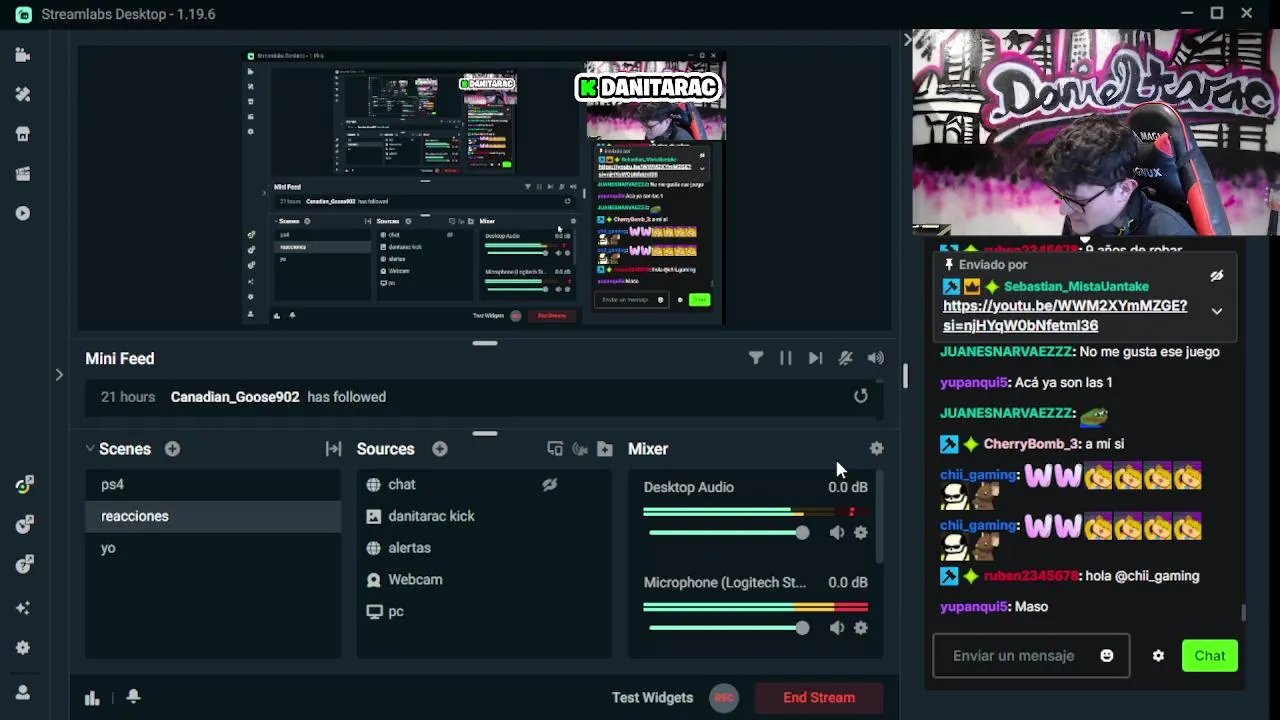Open the Themes library sidebar icon
The height and width of the screenshot is (720, 1280).
pos(23,94)
